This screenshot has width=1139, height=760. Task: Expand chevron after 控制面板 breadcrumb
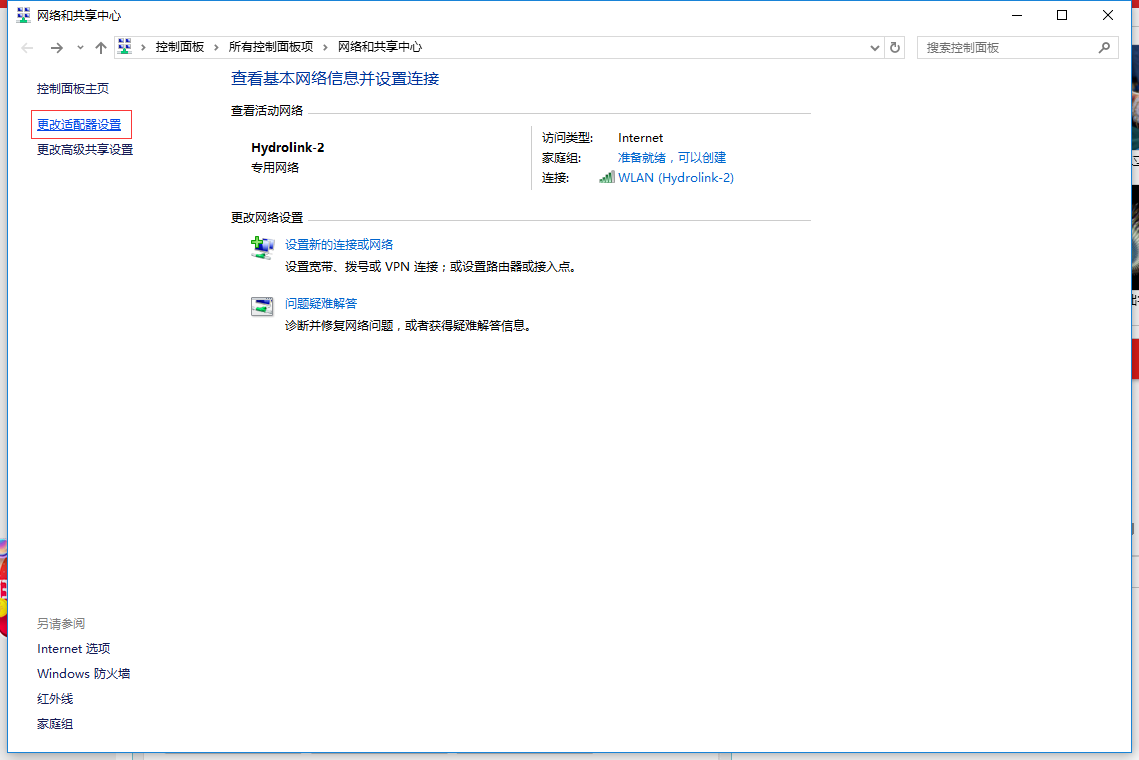[x=216, y=47]
